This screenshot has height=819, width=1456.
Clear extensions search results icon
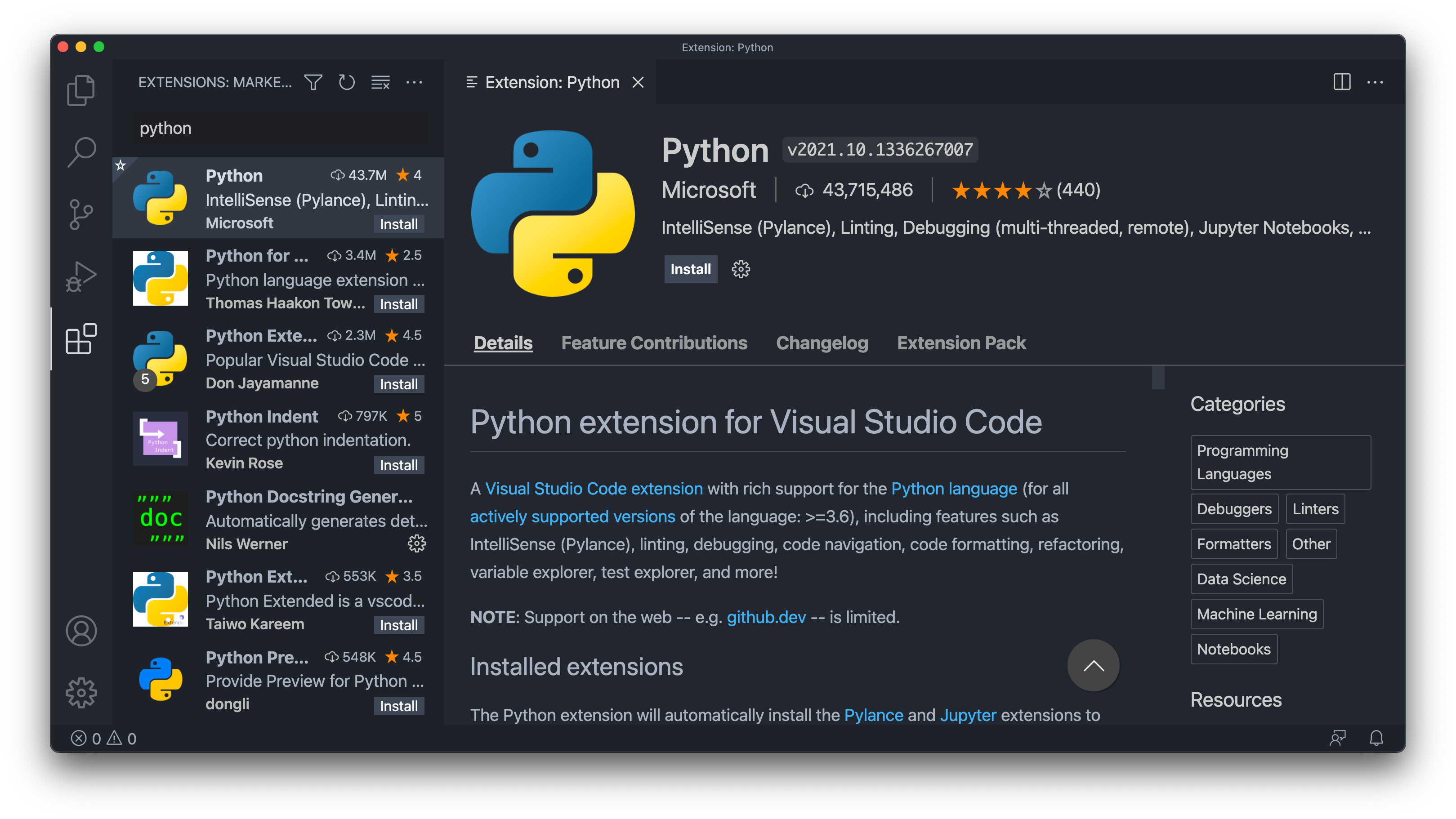[380, 83]
